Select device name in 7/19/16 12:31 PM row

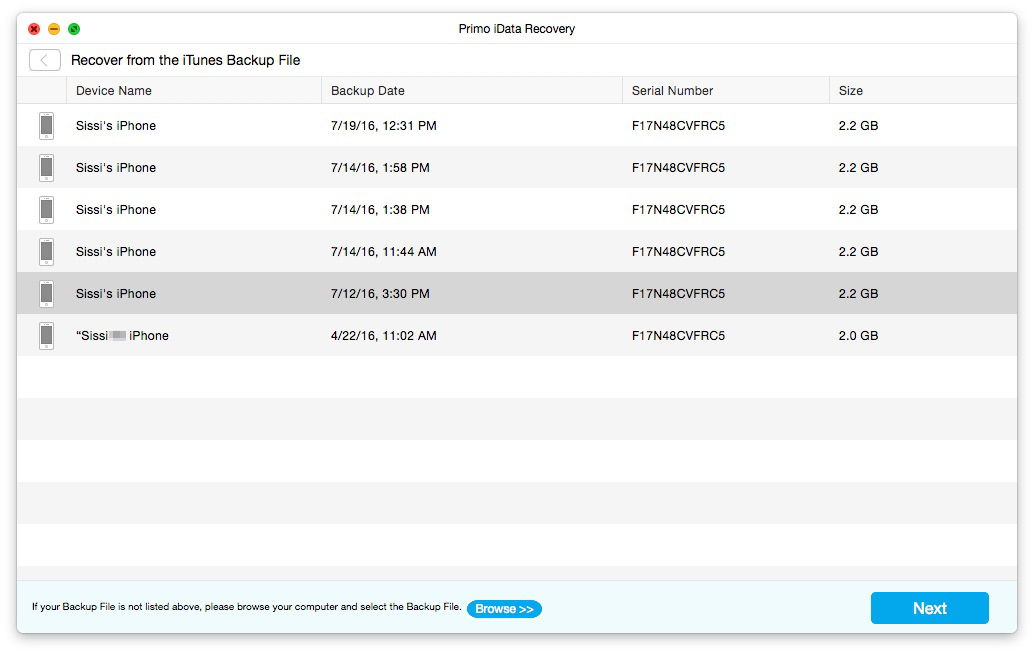pyautogui.click(x=116, y=126)
